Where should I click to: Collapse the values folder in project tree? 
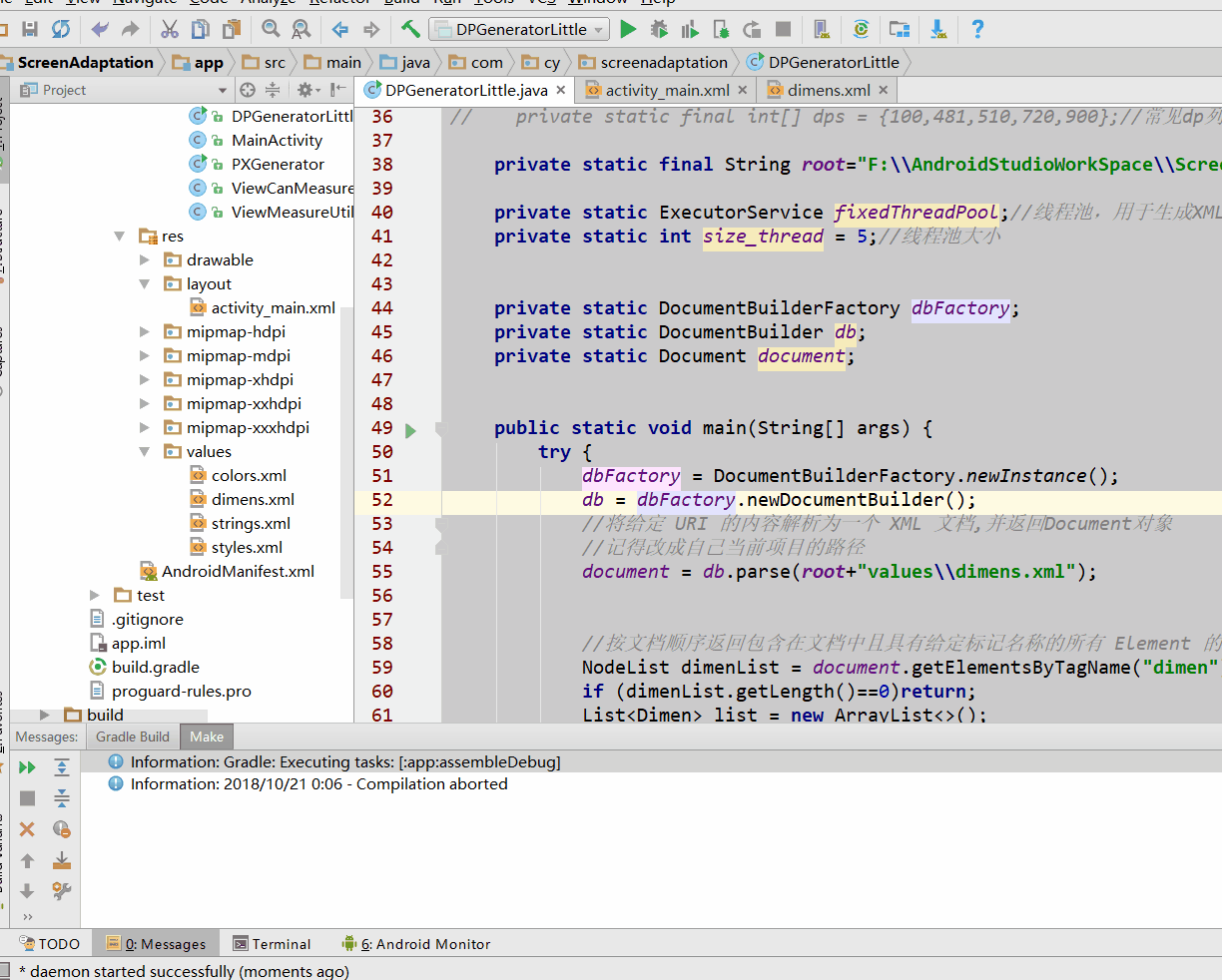[x=145, y=452]
